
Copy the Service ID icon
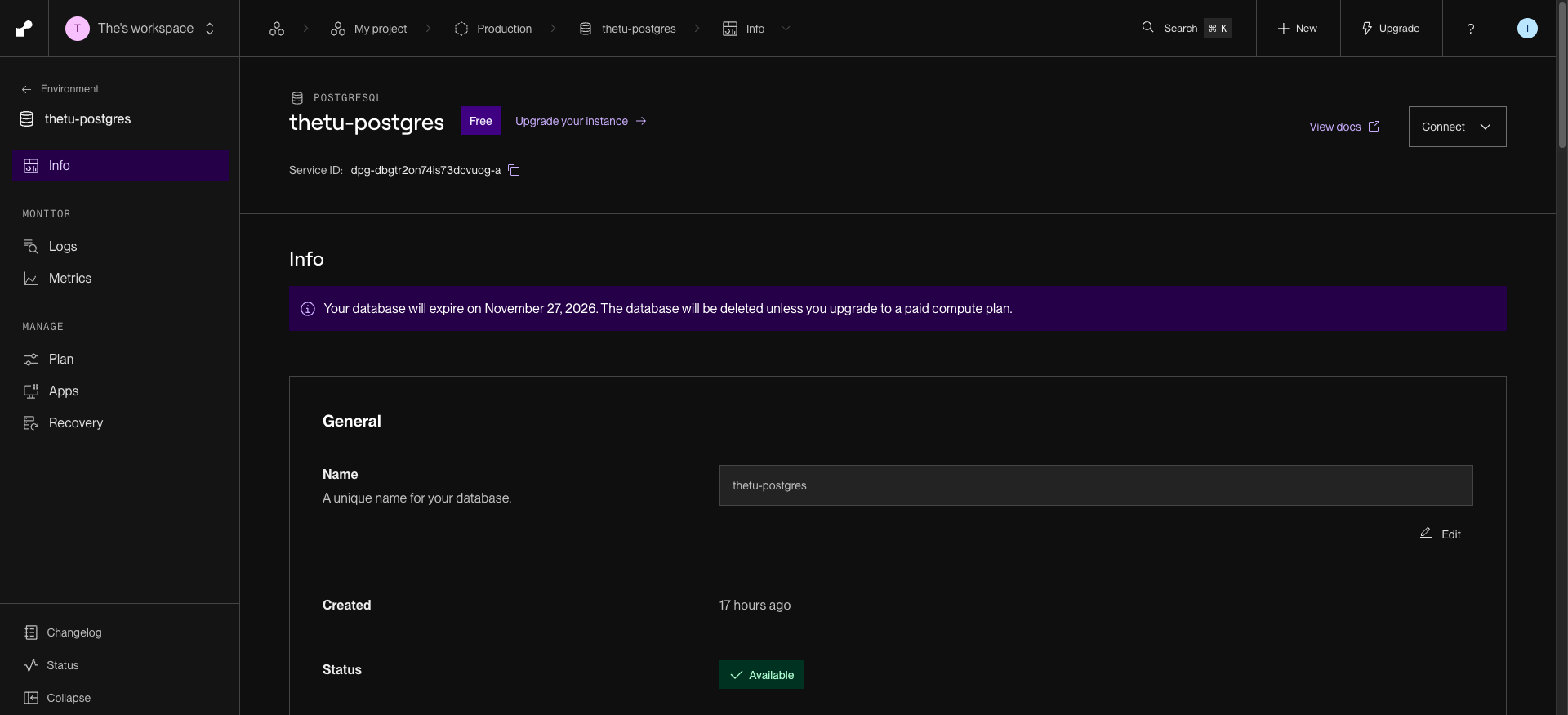pyautogui.click(x=514, y=171)
